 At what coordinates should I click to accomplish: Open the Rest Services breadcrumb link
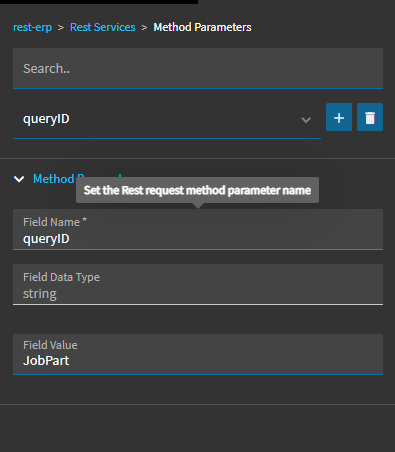click(x=103, y=27)
